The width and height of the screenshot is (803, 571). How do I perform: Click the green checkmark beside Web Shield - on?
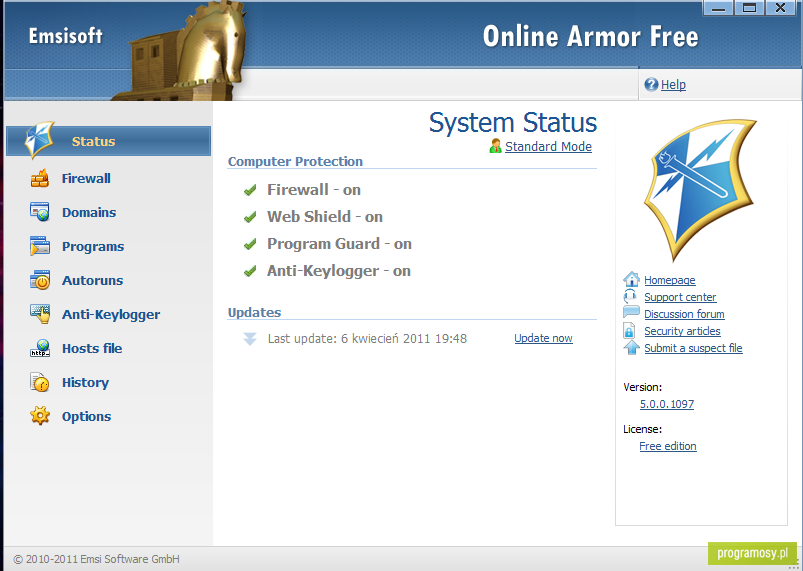point(250,217)
